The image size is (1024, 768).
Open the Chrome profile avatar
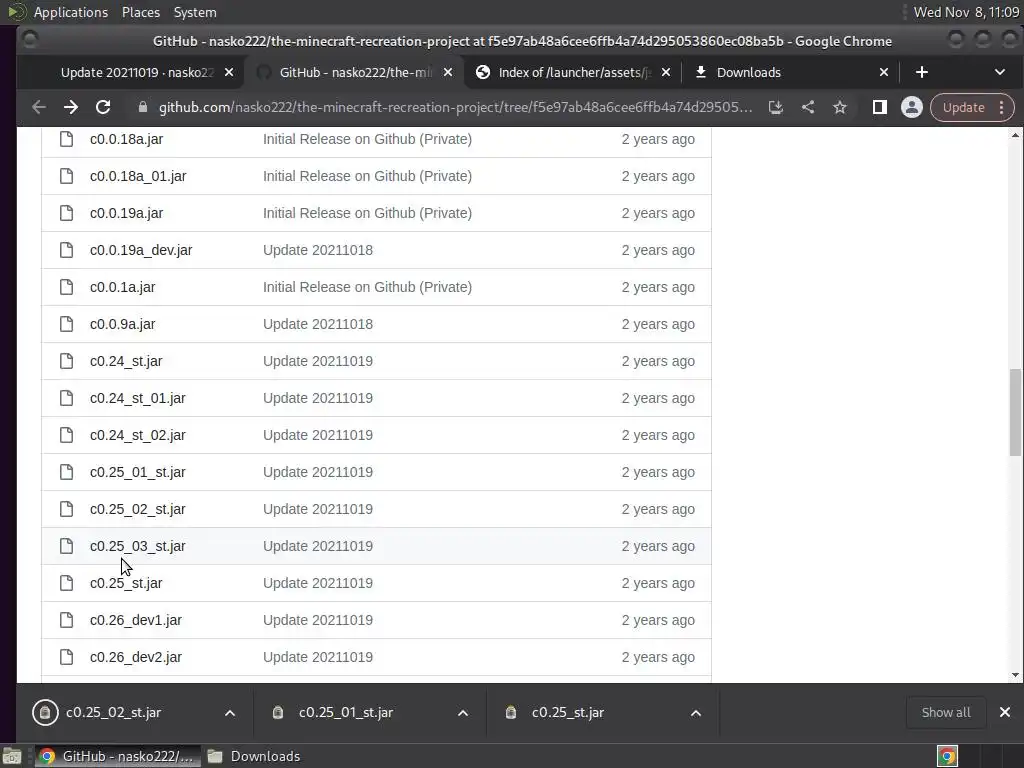click(x=912, y=107)
